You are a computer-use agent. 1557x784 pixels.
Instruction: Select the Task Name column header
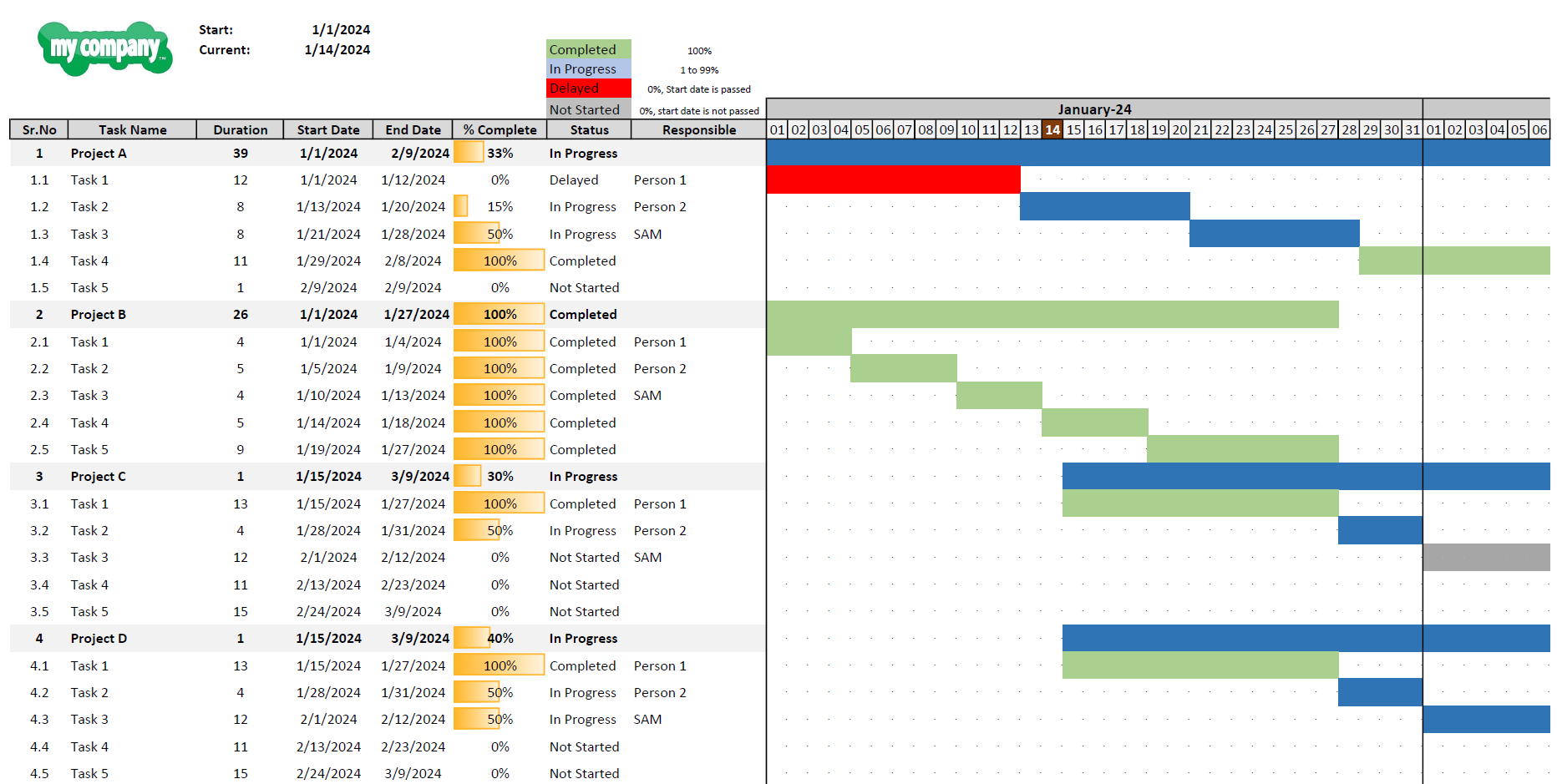[133, 129]
